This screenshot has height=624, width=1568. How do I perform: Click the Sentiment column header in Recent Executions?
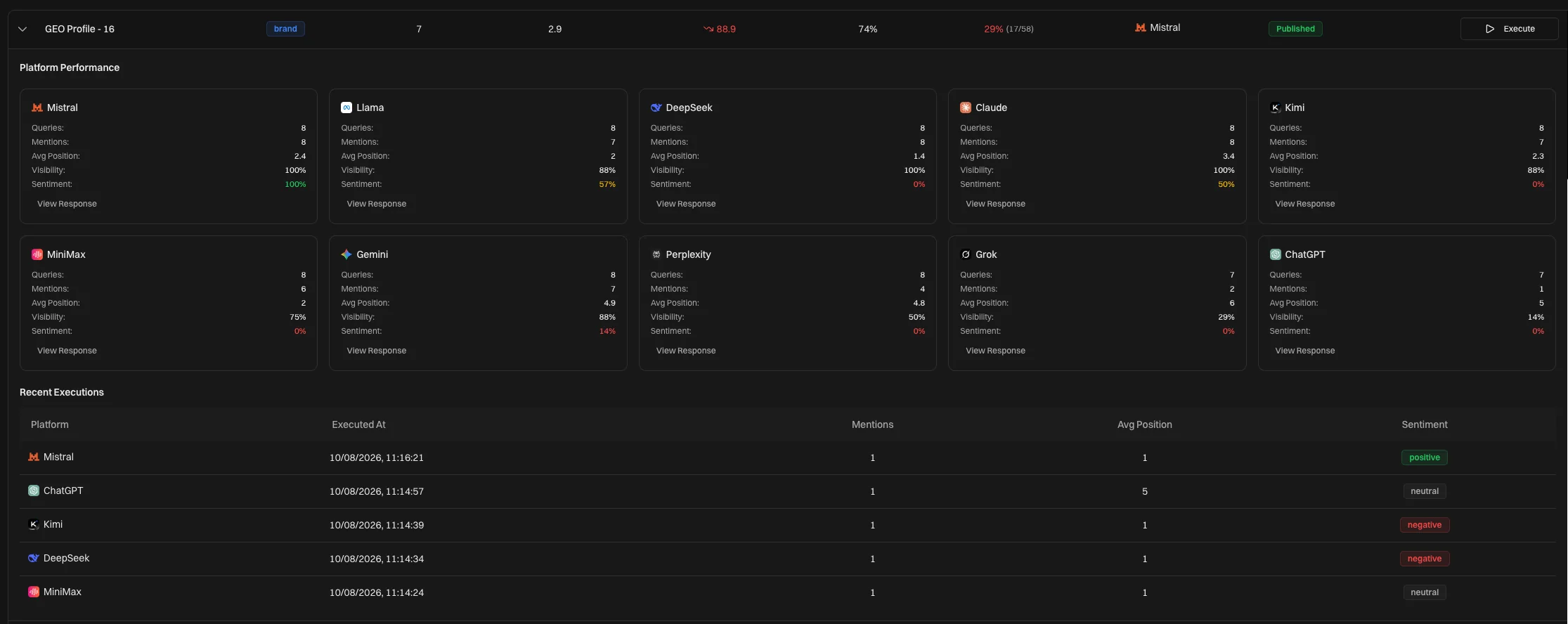[1425, 424]
